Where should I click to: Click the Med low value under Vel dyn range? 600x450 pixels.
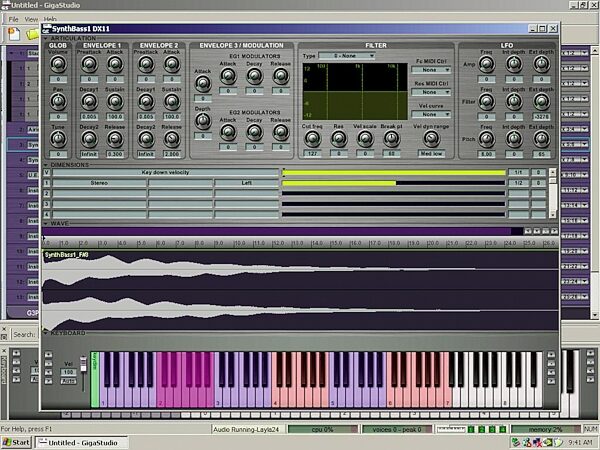[x=431, y=153]
